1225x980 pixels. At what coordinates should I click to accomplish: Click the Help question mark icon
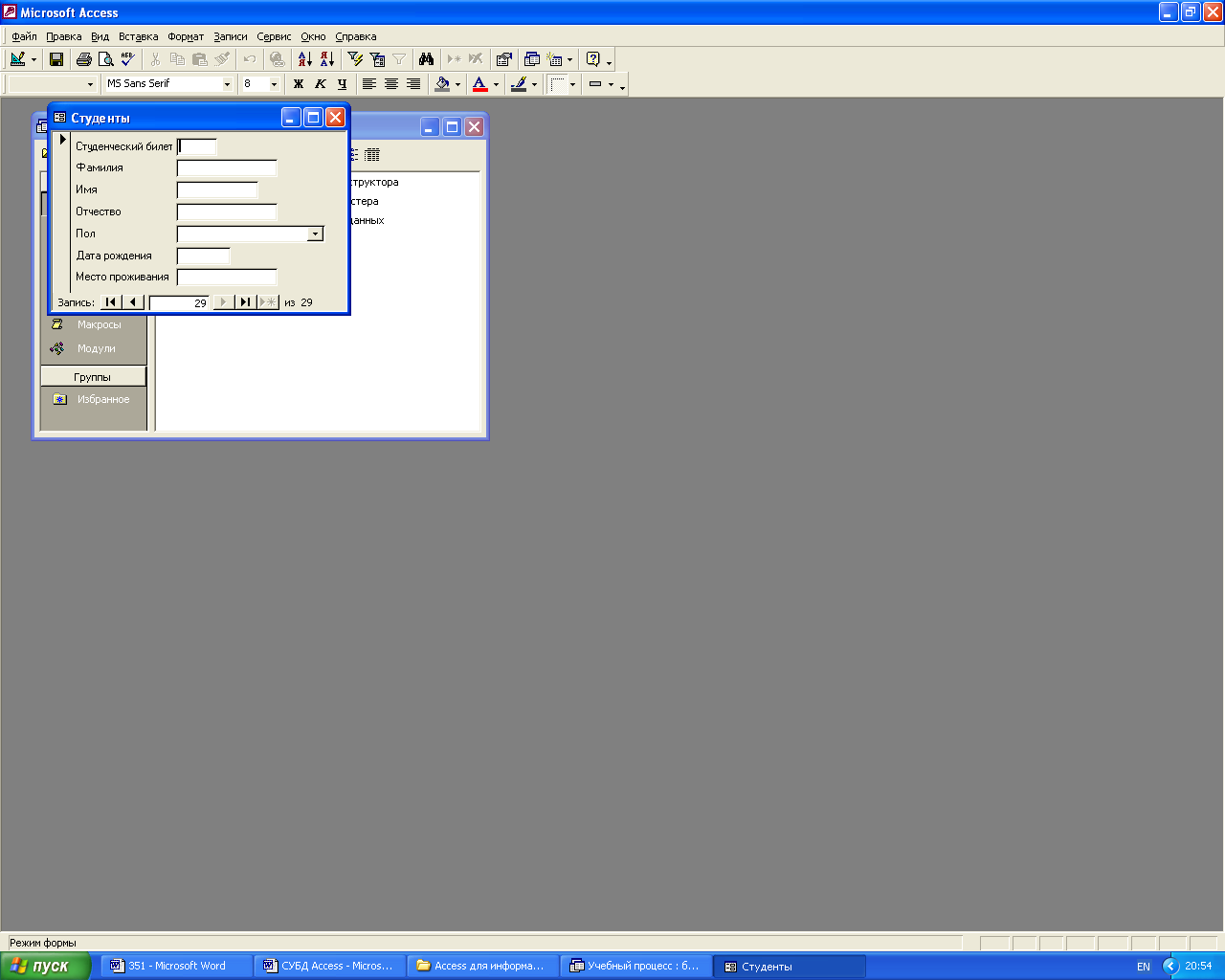pyautogui.click(x=593, y=59)
